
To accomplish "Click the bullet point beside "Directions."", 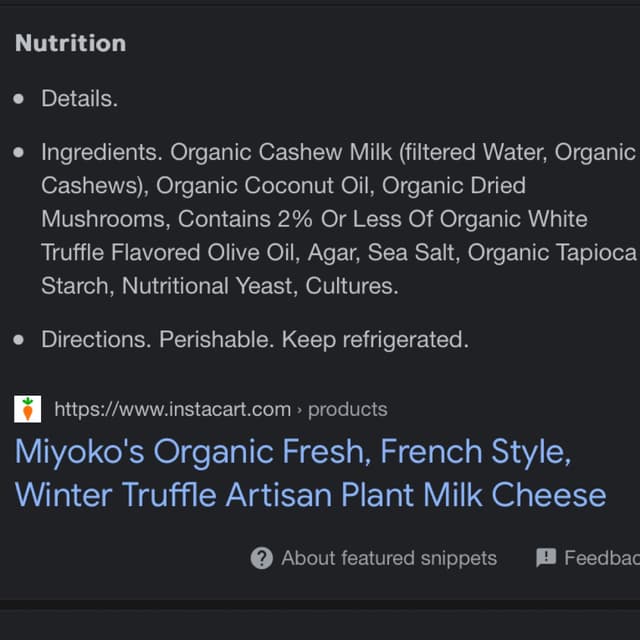I will [x=19, y=341].
